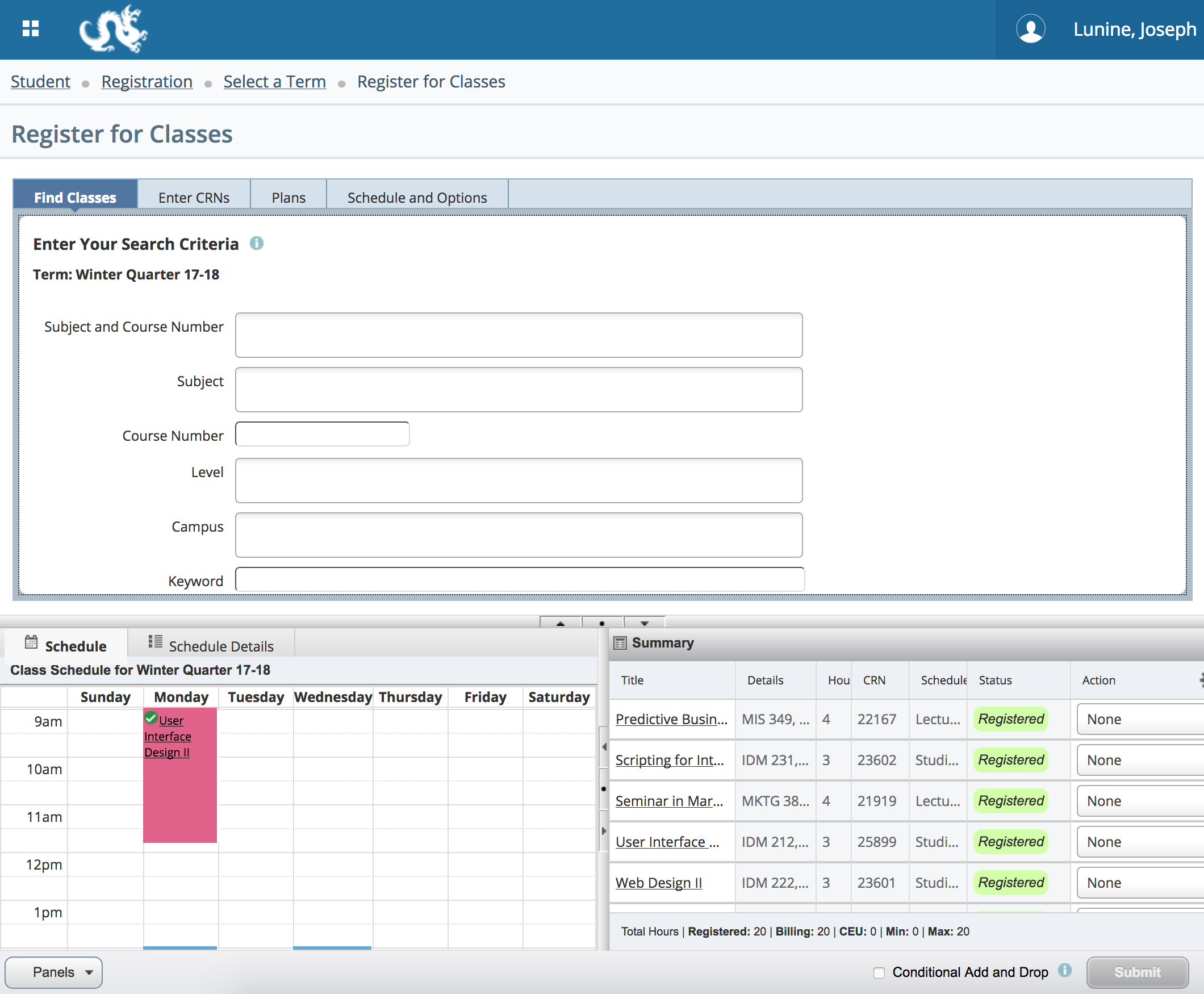Viewport: 1204px width, 994px height.
Task: Open the Web Design II course link
Action: pos(658,882)
